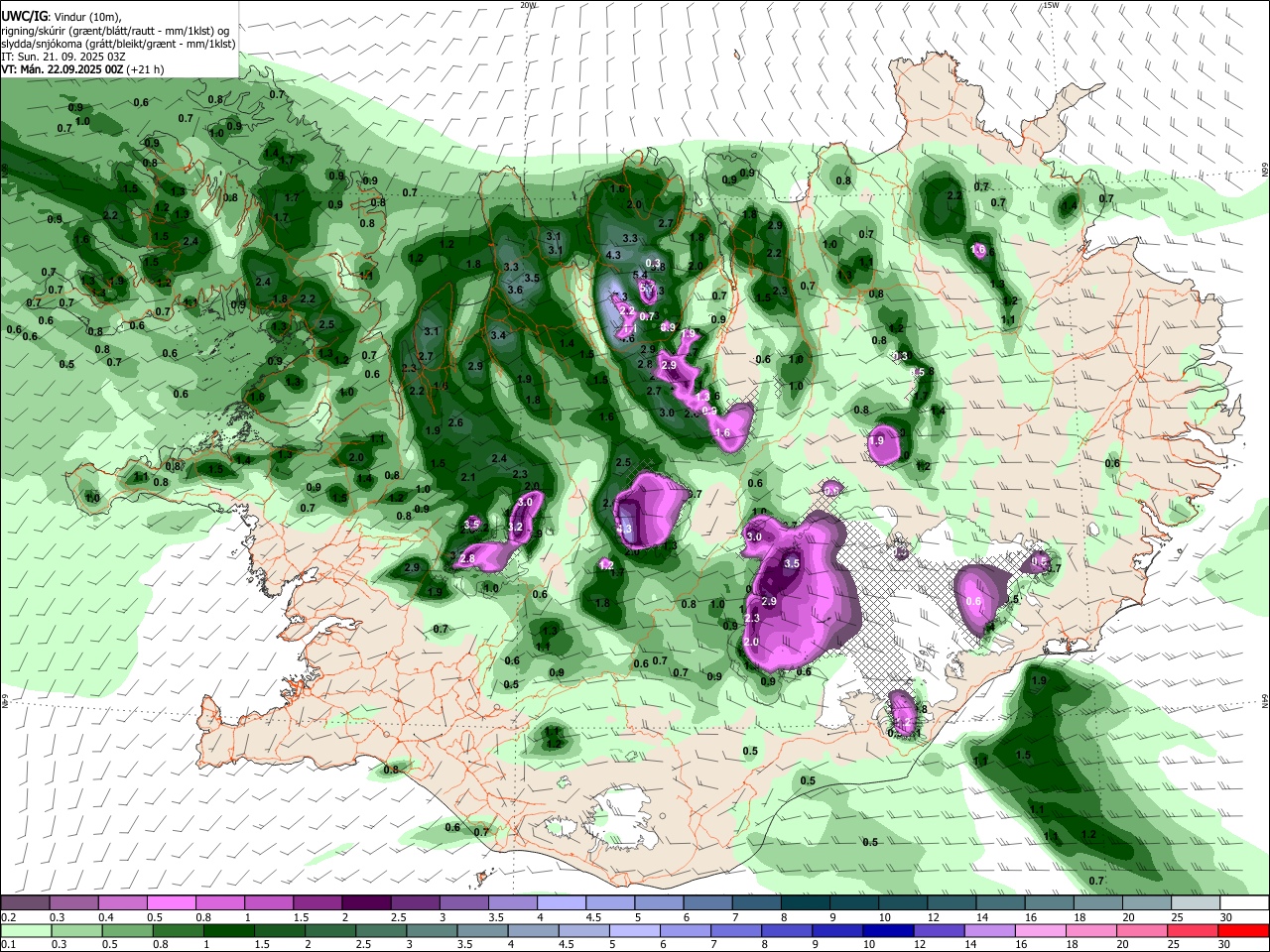1270x952 pixels.
Task: Pick the deep blue rain swatch between 10 and 12
Action: coord(888,930)
